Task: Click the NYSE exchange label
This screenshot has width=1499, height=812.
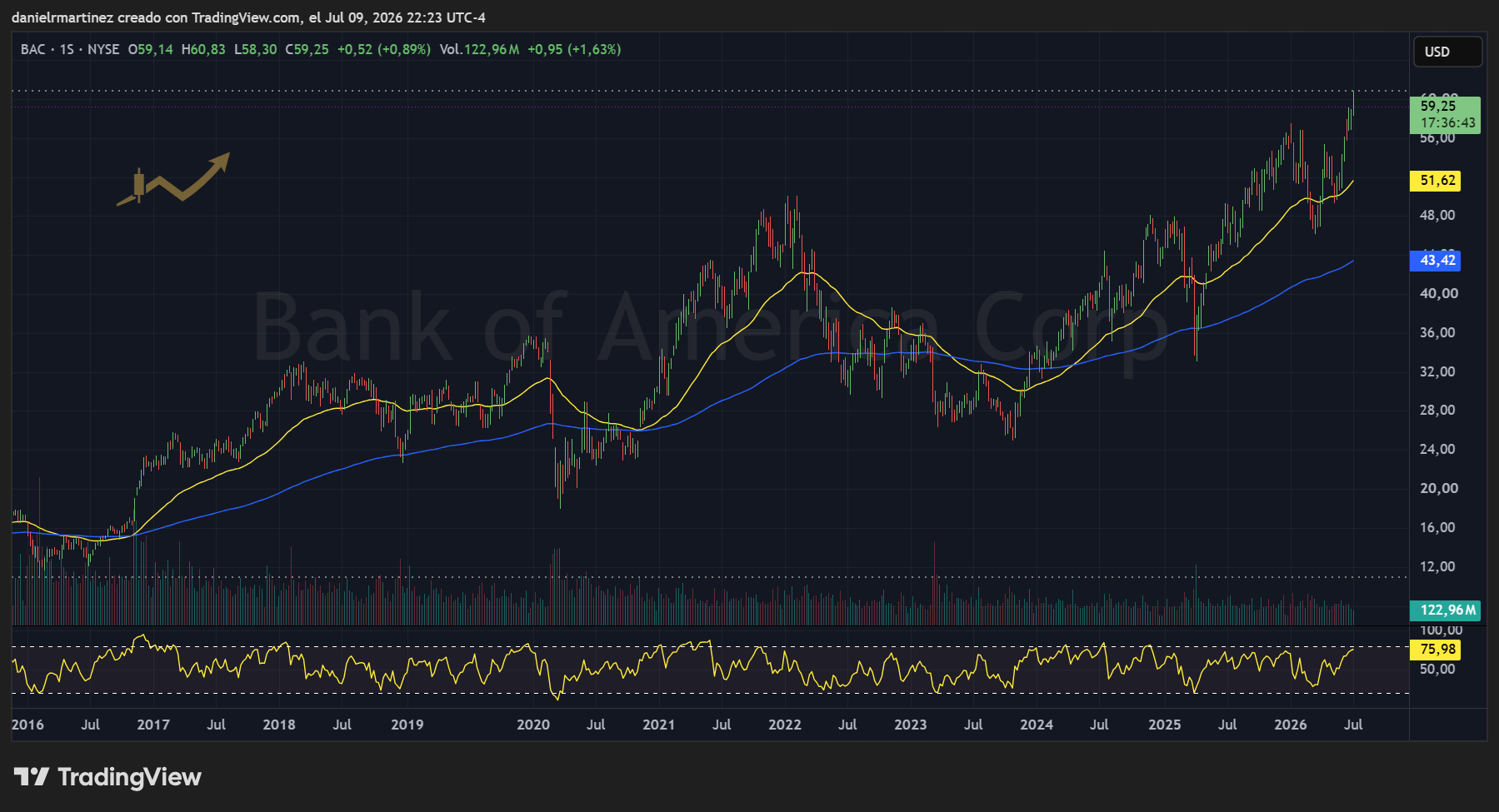Action: (103, 49)
